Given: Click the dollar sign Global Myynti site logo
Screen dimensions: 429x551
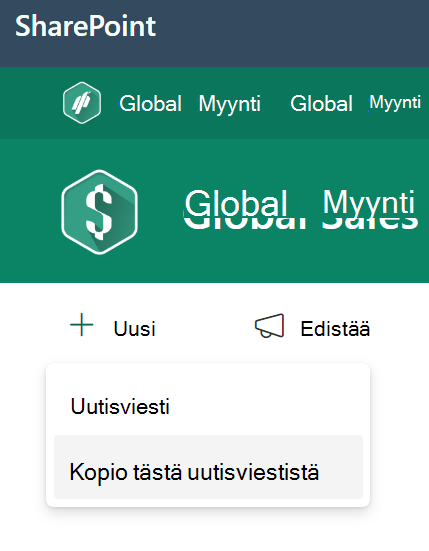Looking at the screenshot, I should tap(99, 212).
